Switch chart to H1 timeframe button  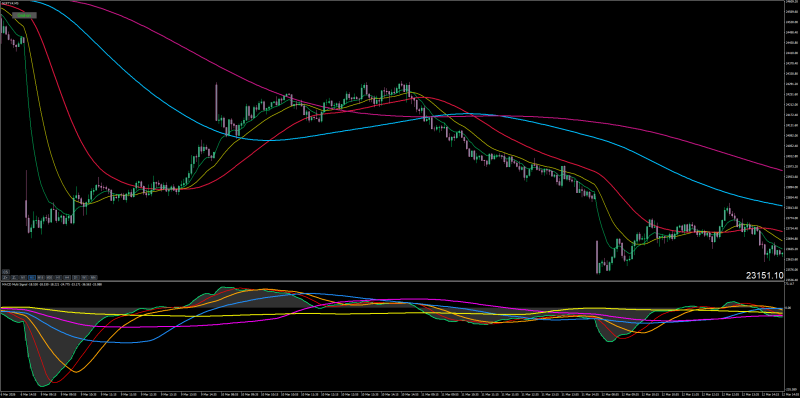click(x=58, y=278)
